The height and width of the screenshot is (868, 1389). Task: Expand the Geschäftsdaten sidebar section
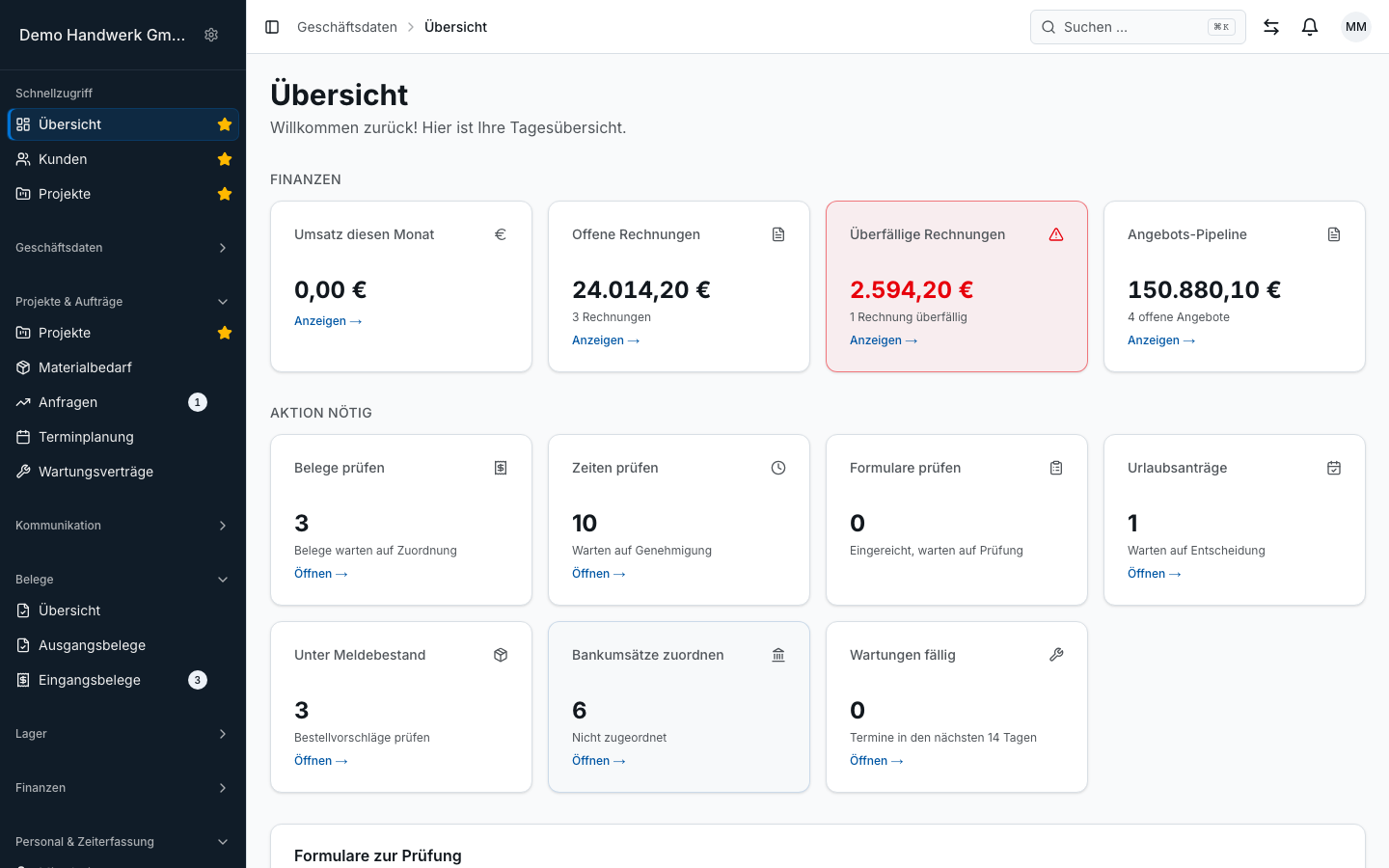click(123, 248)
